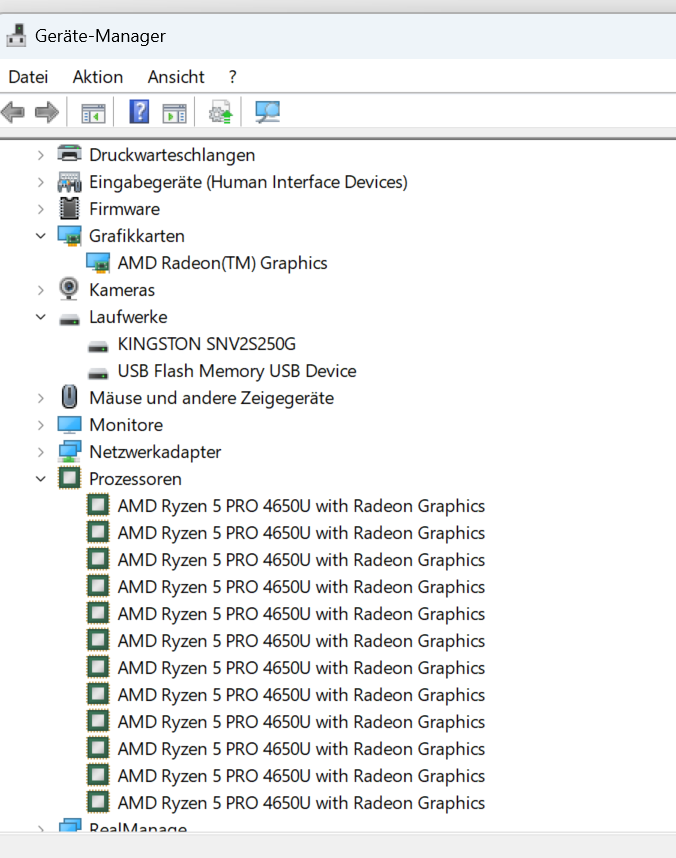This screenshot has width=676, height=858.
Task: Click the AMD Radeon(TM) Graphics device icon
Action: tap(98, 263)
